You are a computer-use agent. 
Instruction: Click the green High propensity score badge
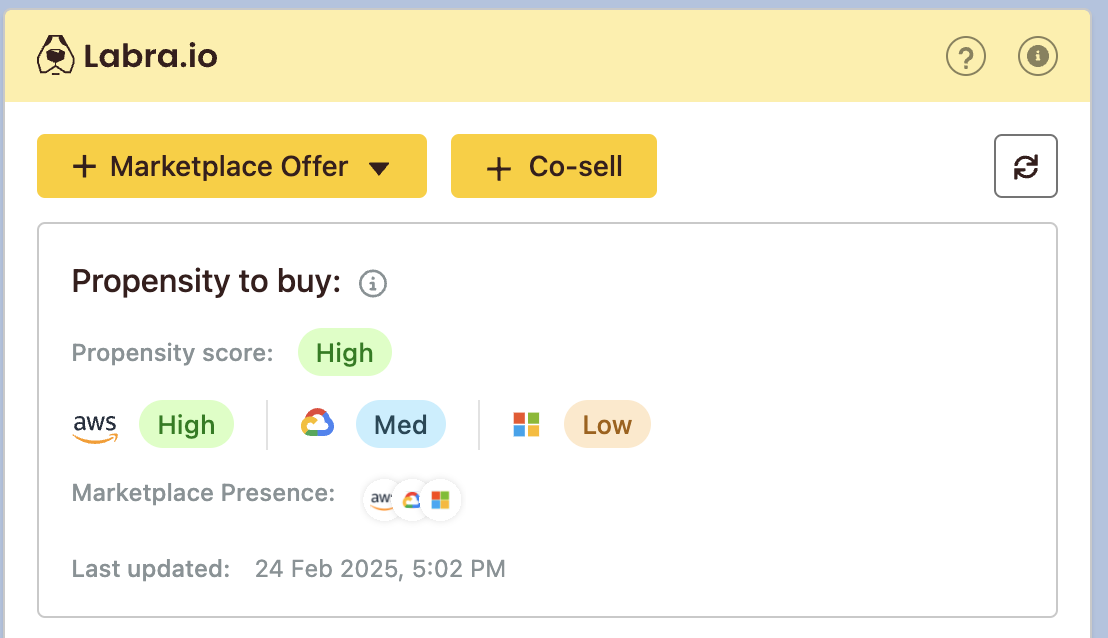pyautogui.click(x=345, y=353)
